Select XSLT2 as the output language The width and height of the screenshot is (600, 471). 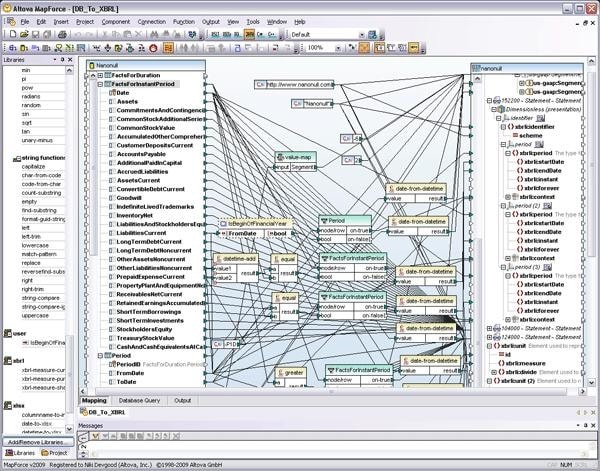227,34
